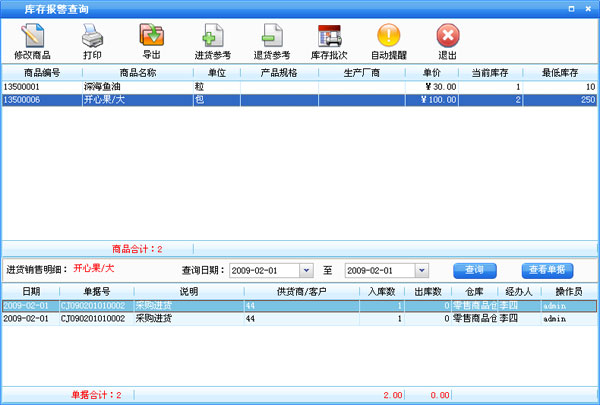Click the 修改商品 edit product icon
The image size is (600, 405).
33,38
